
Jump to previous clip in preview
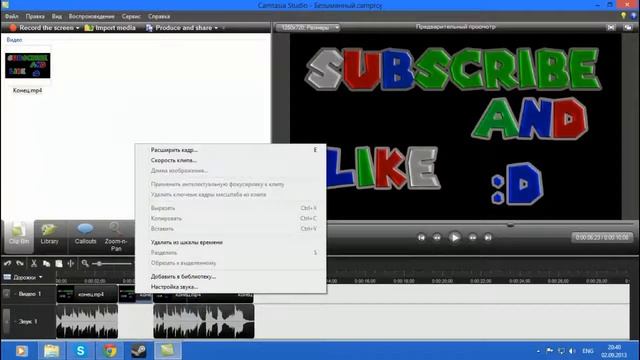[421, 238]
